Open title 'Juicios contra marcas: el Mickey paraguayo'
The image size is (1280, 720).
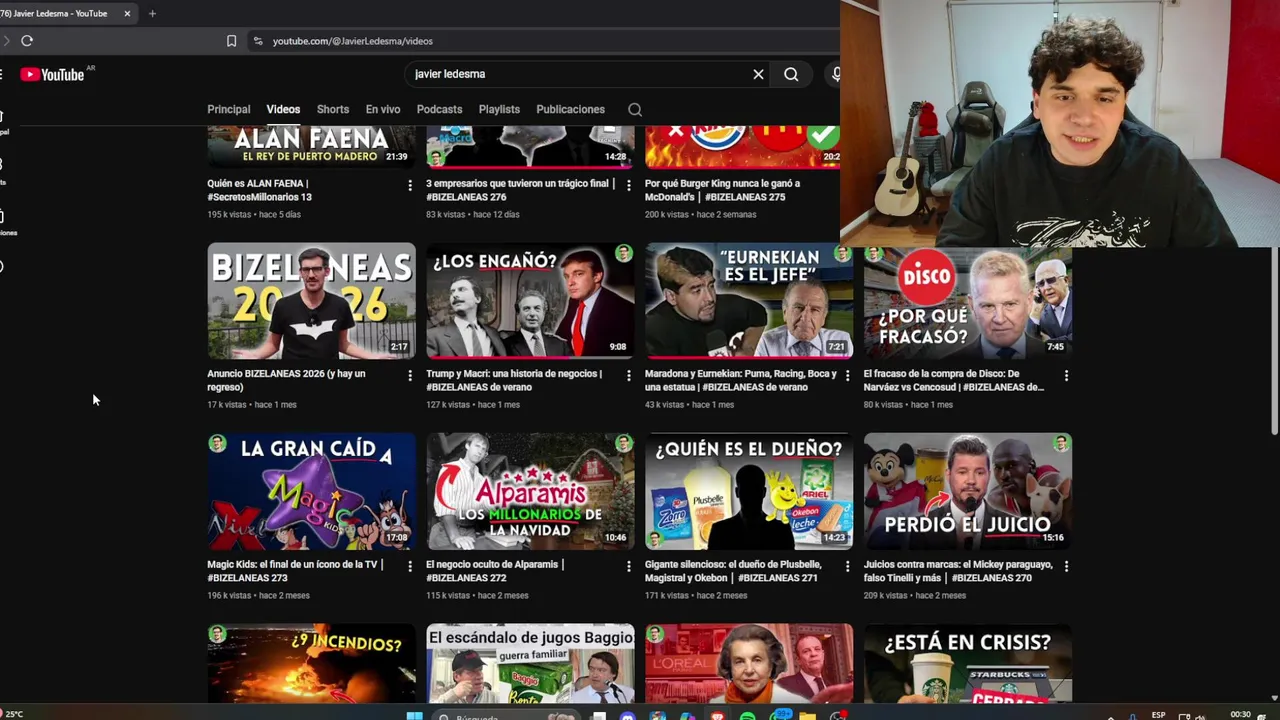tap(958, 571)
